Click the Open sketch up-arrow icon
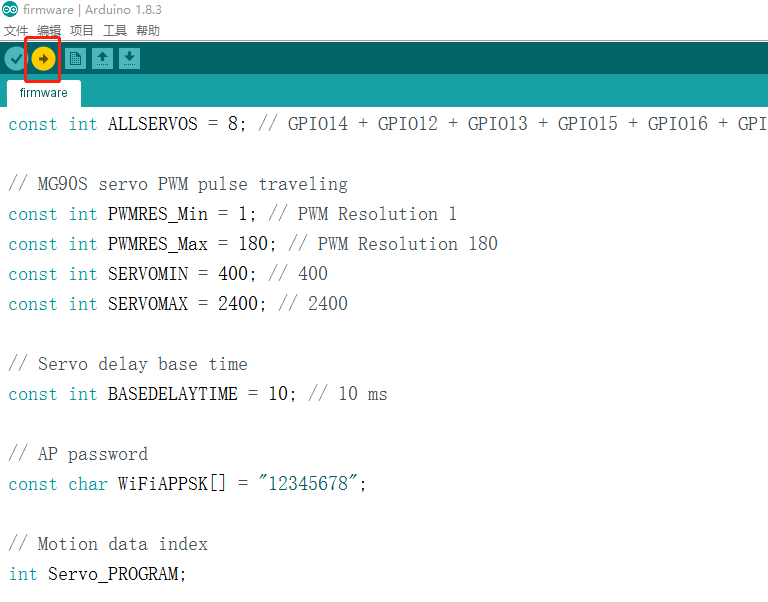 [102, 59]
